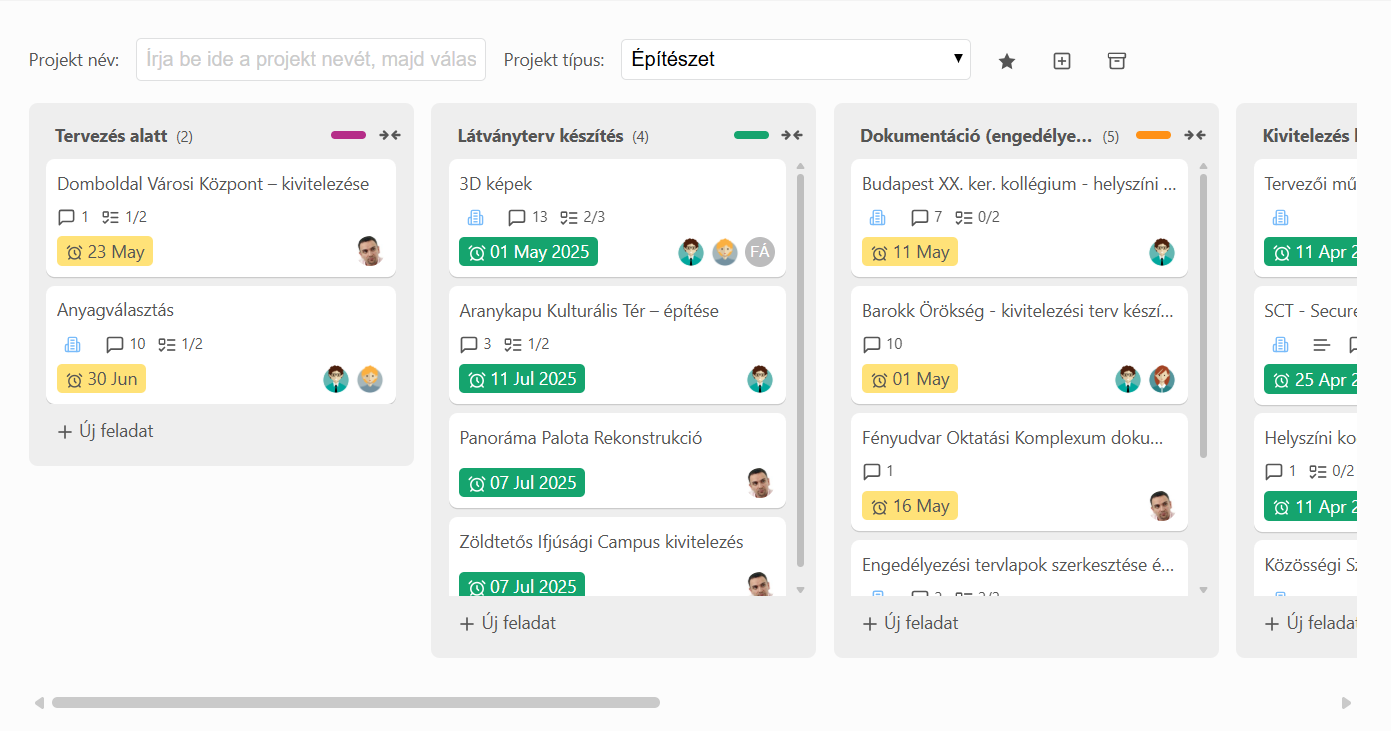Viewport: 1391px width, 731px height.
Task: Add a task via Új feladat in Dokumentáció column
Action: (x=912, y=622)
